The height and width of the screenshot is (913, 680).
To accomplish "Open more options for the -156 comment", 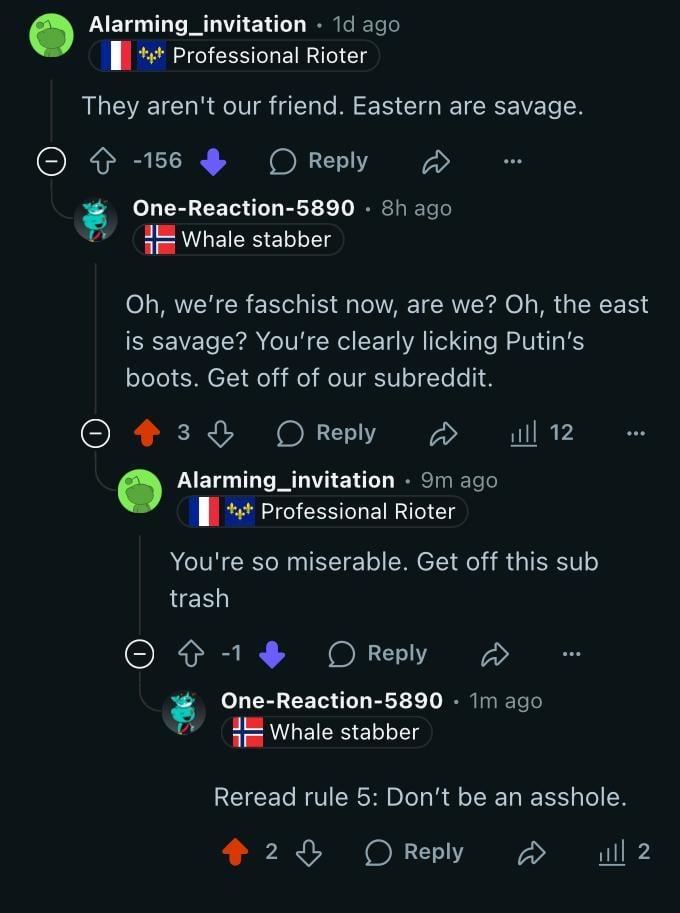I will click(x=513, y=161).
